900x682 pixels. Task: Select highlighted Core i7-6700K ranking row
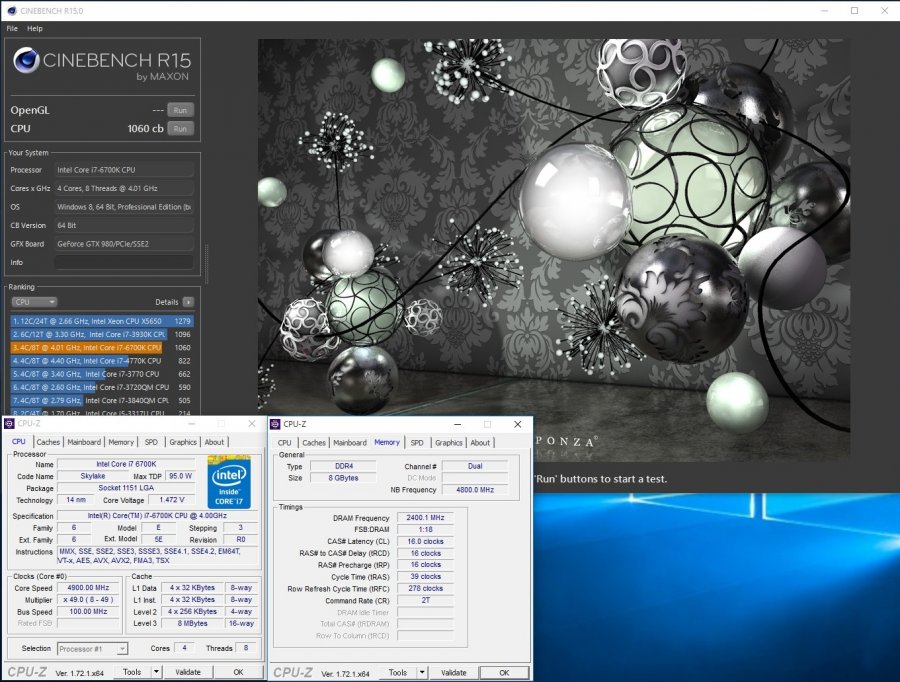coord(102,347)
